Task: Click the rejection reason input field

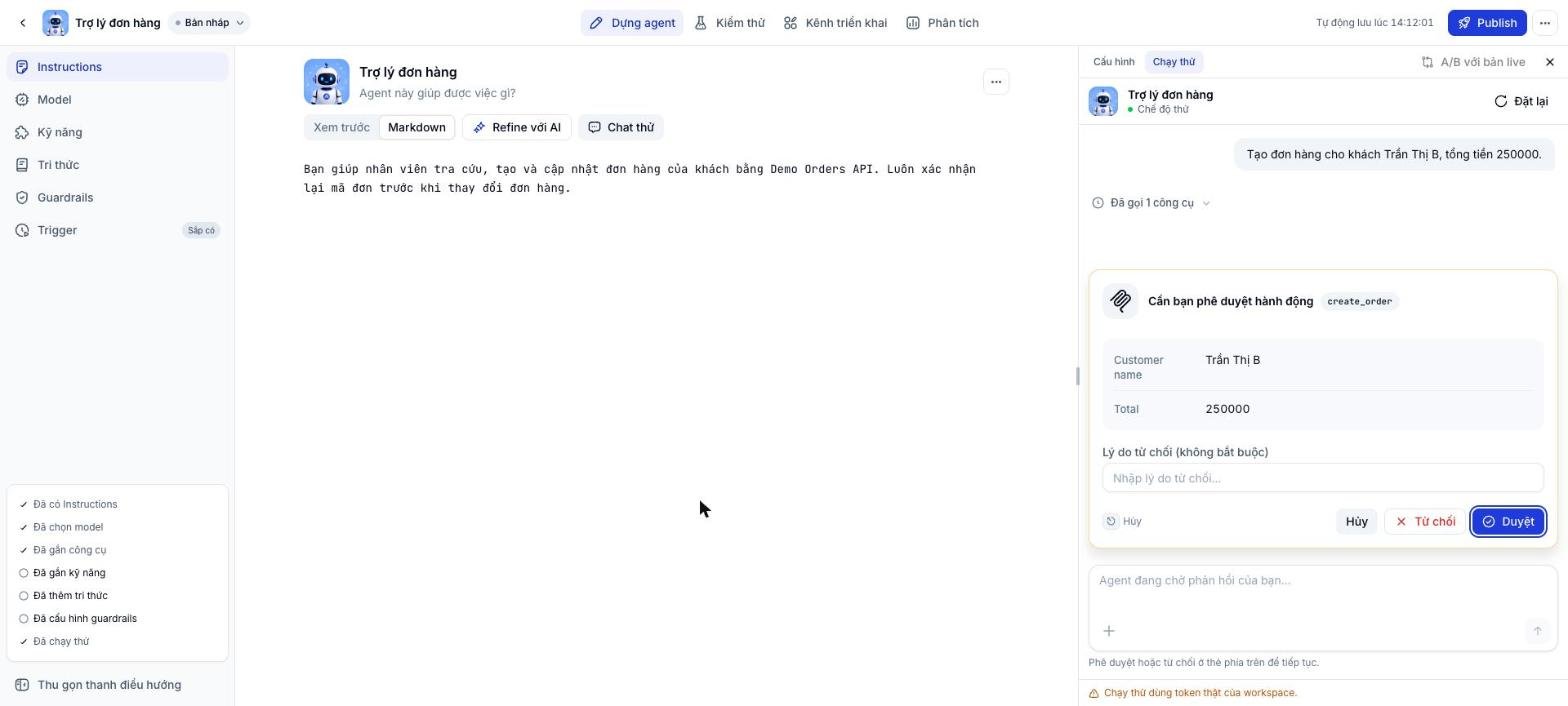Action: click(x=1323, y=478)
